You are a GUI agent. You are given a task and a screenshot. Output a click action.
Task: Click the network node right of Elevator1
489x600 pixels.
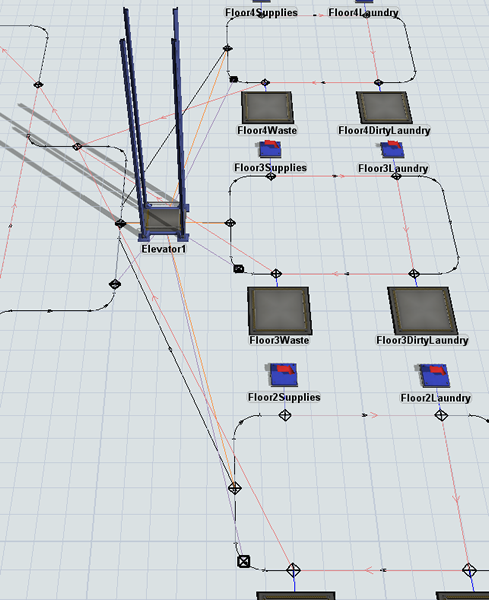click(230, 223)
